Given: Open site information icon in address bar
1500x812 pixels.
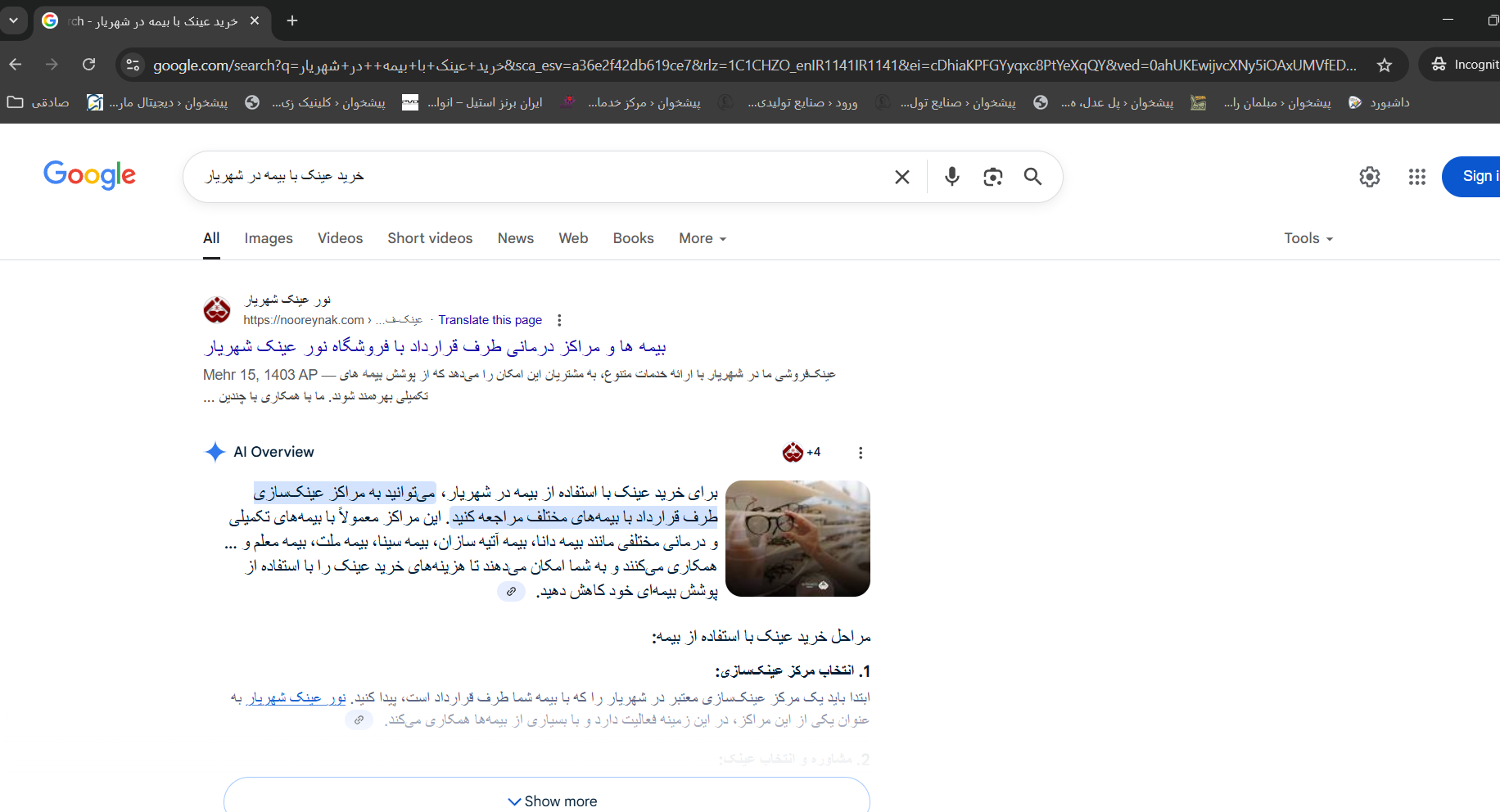Looking at the screenshot, I should tap(133, 65).
